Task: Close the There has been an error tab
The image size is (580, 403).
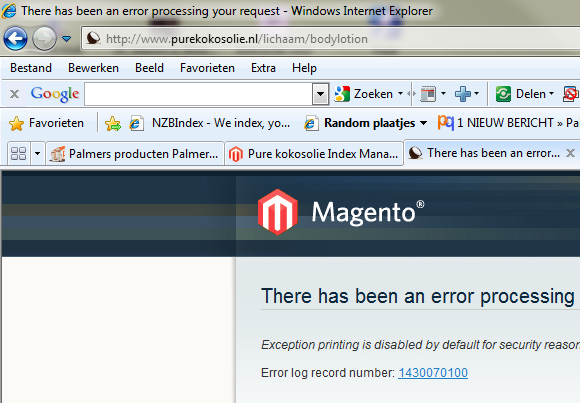Action: click(x=570, y=153)
